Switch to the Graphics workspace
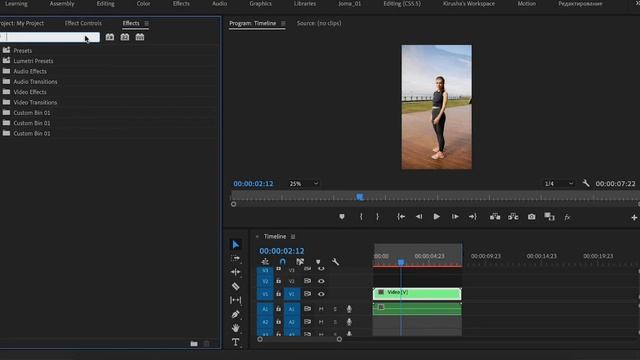 pyautogui.click(x=260, y=4)
